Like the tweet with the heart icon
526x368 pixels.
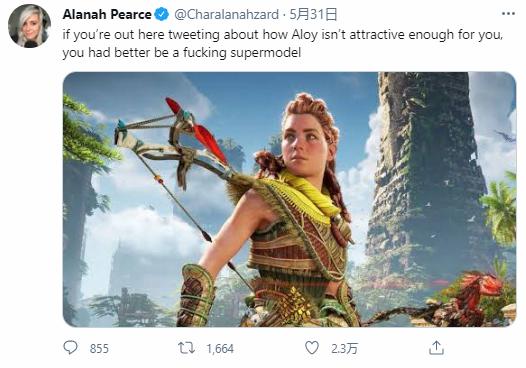coord(312,348)
